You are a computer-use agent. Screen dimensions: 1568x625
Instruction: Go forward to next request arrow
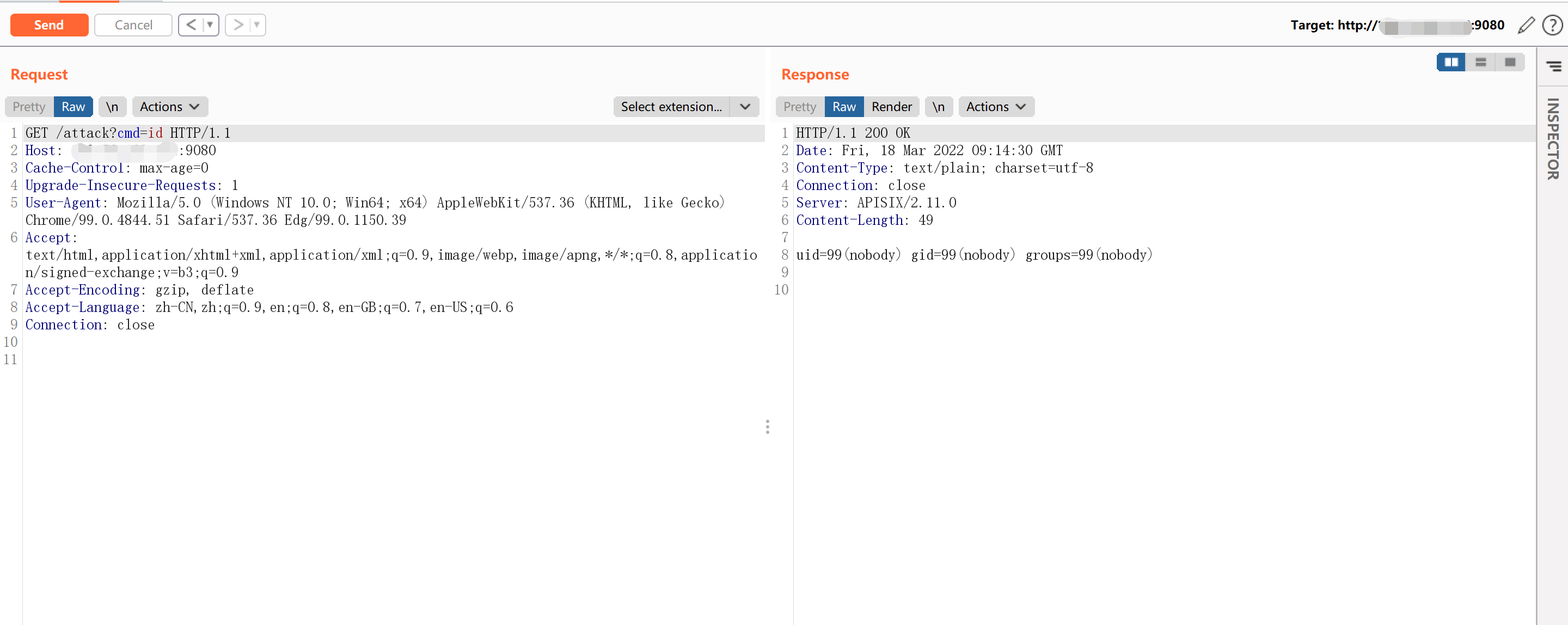(x=238, y=25)
